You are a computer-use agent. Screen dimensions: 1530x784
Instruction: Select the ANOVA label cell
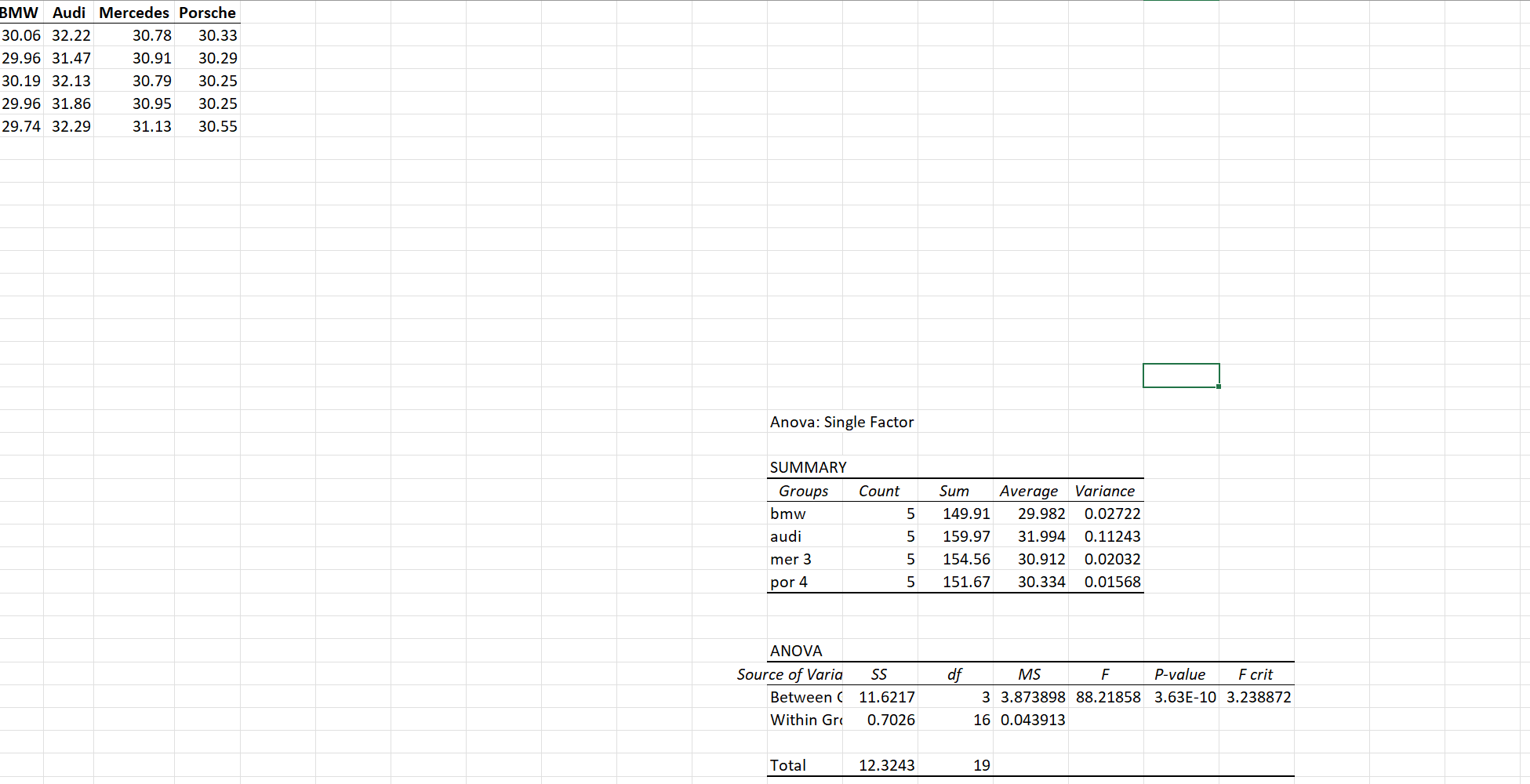[x=805, y=651]
